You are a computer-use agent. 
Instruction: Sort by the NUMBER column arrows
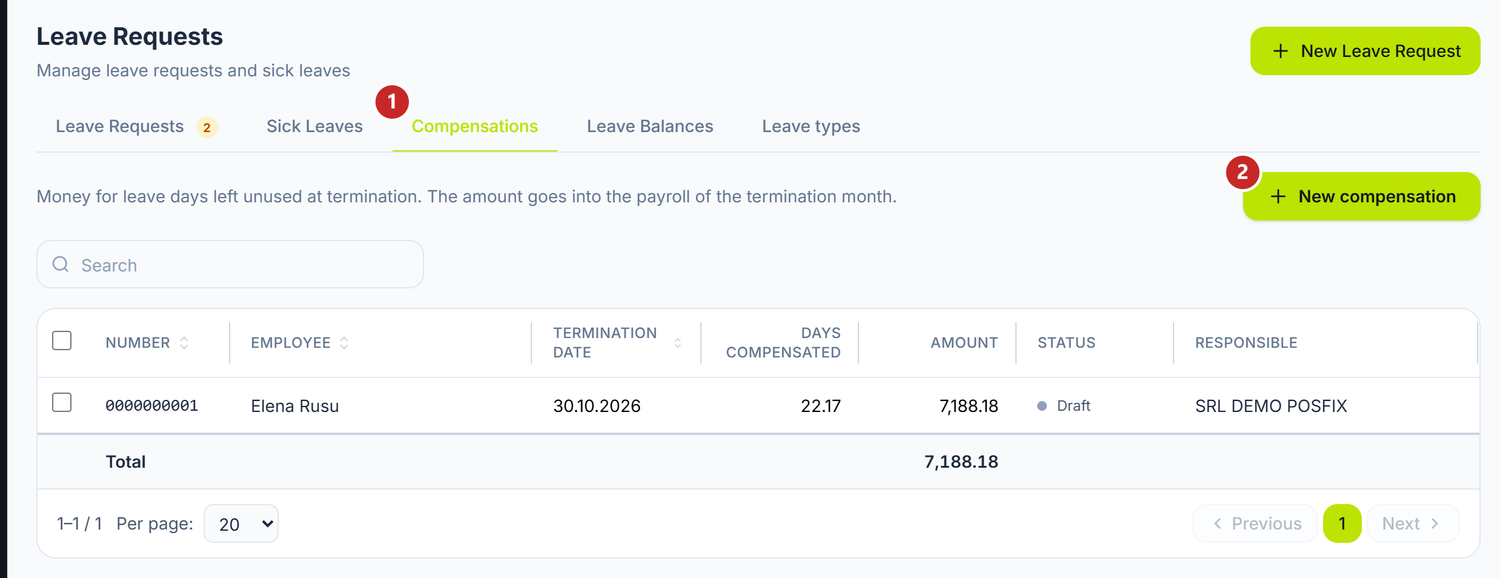pos(184,343)
